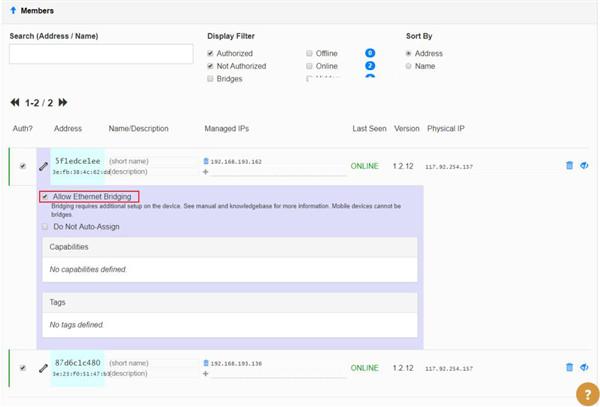Go to previous page of members
600x407 pixels.
pyautogui.click(x=15, y=103)
